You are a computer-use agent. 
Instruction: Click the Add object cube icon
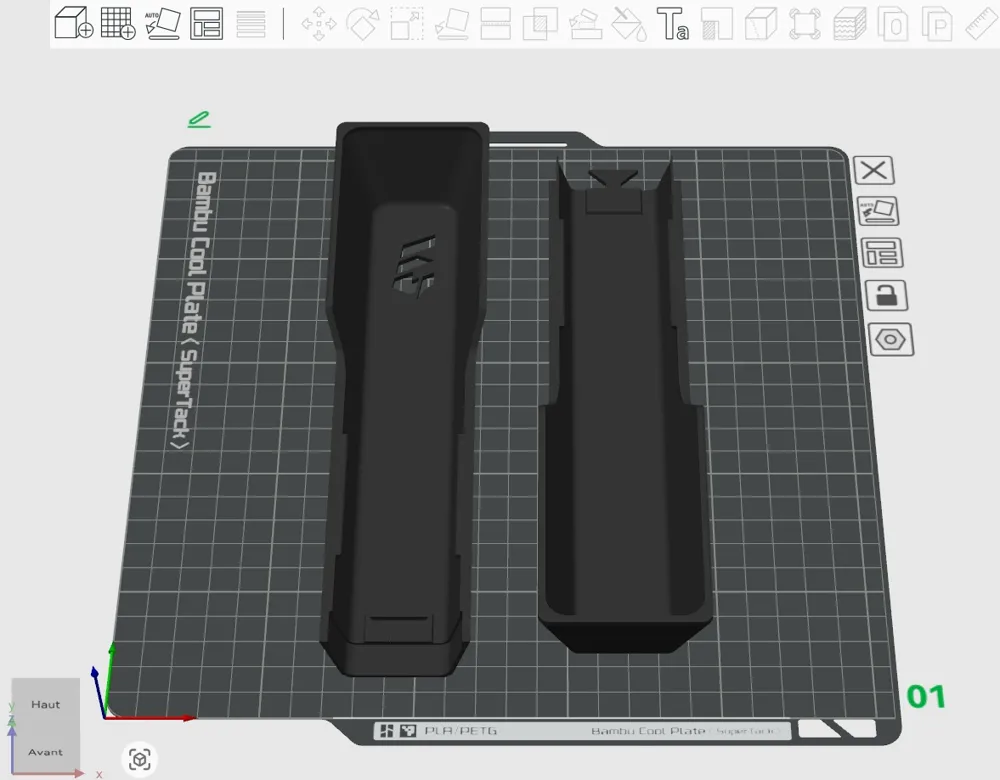73,24
